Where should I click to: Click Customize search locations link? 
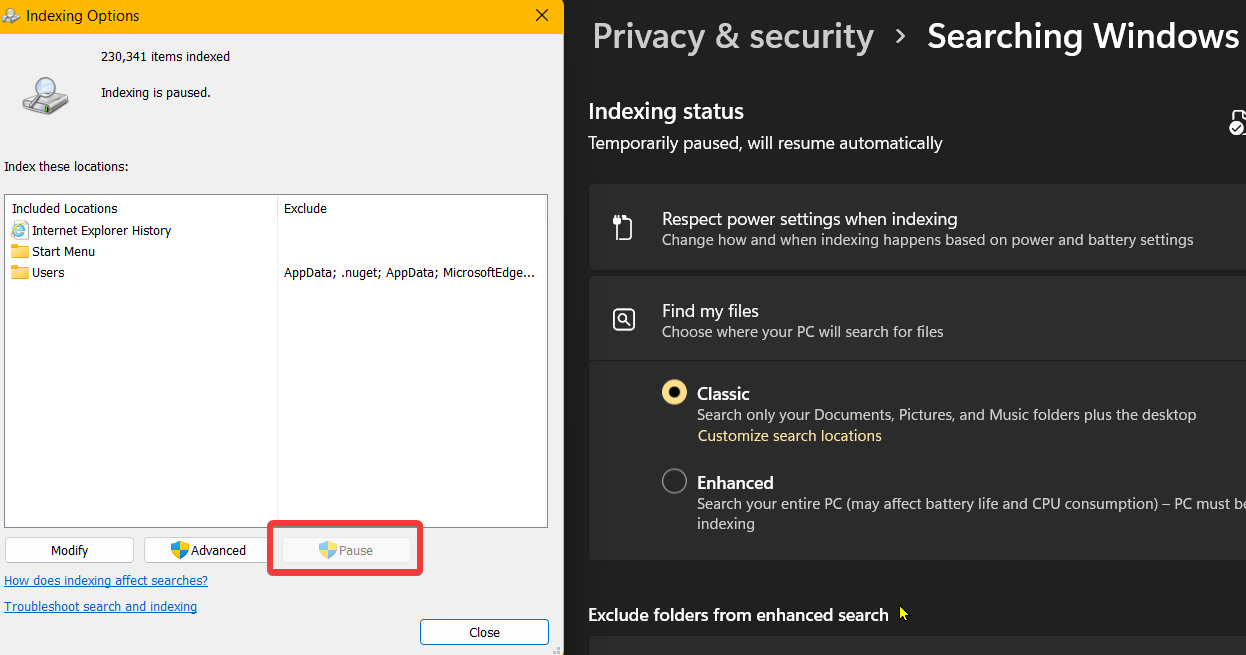(789, 436)
